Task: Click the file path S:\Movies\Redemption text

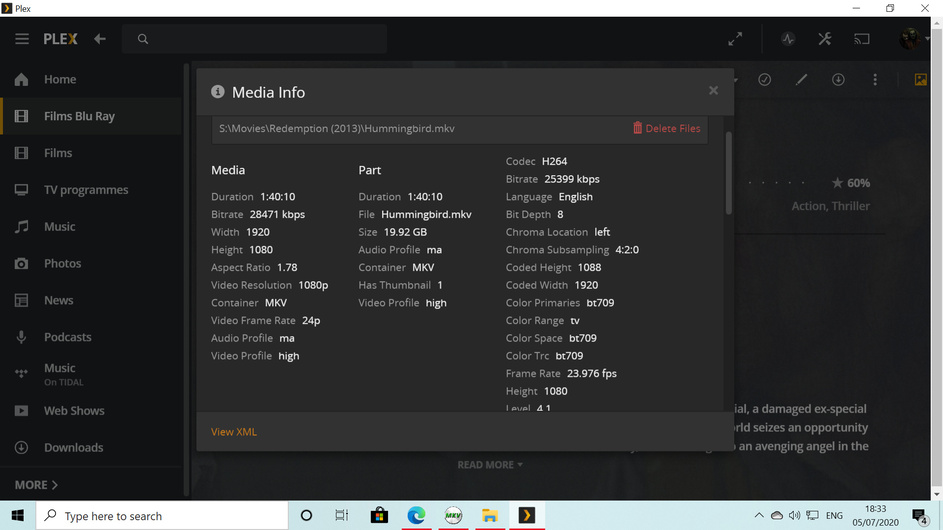Action: [337, 128]
